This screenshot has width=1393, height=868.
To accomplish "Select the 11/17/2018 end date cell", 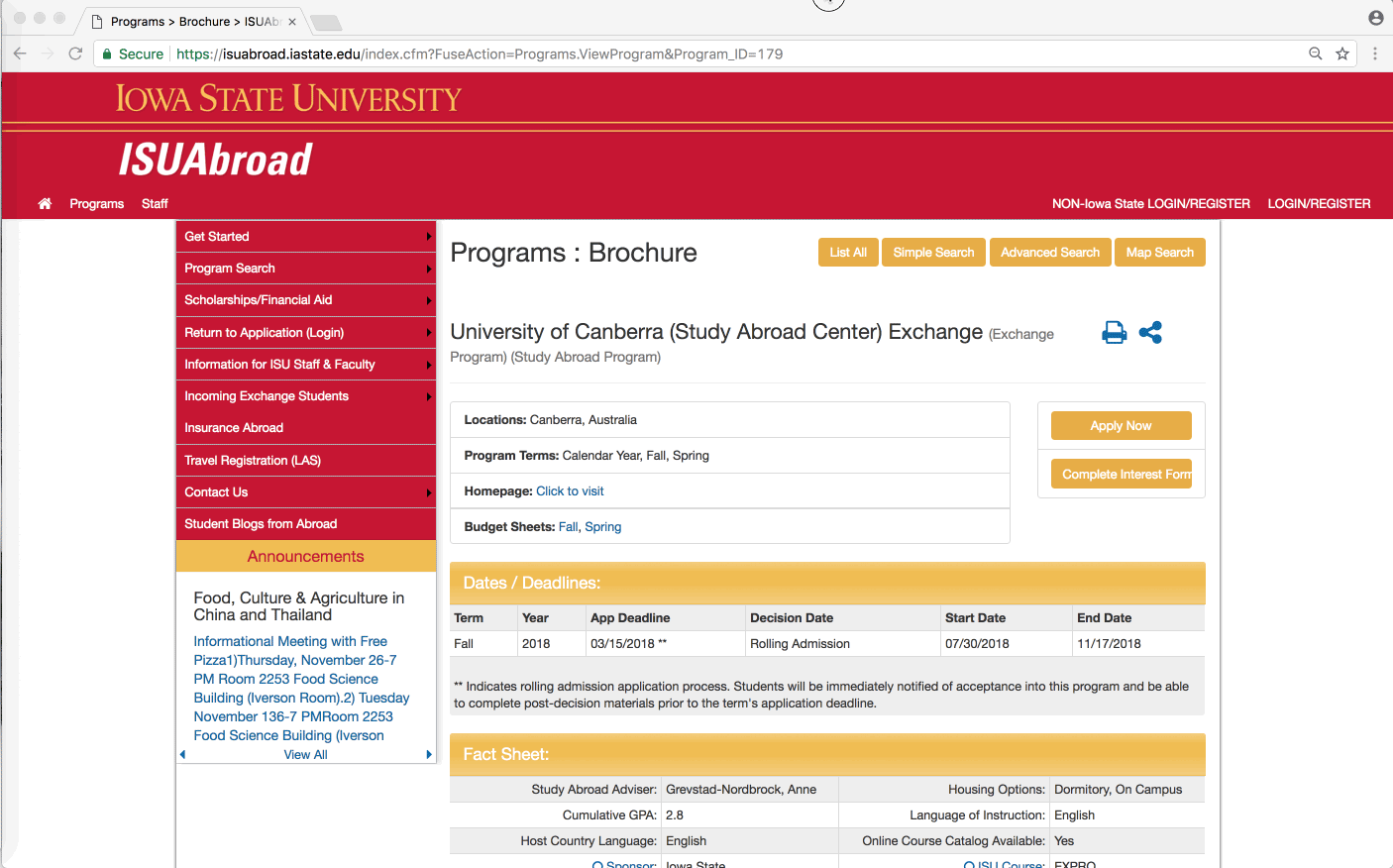I will click(x=1138, y=644).
